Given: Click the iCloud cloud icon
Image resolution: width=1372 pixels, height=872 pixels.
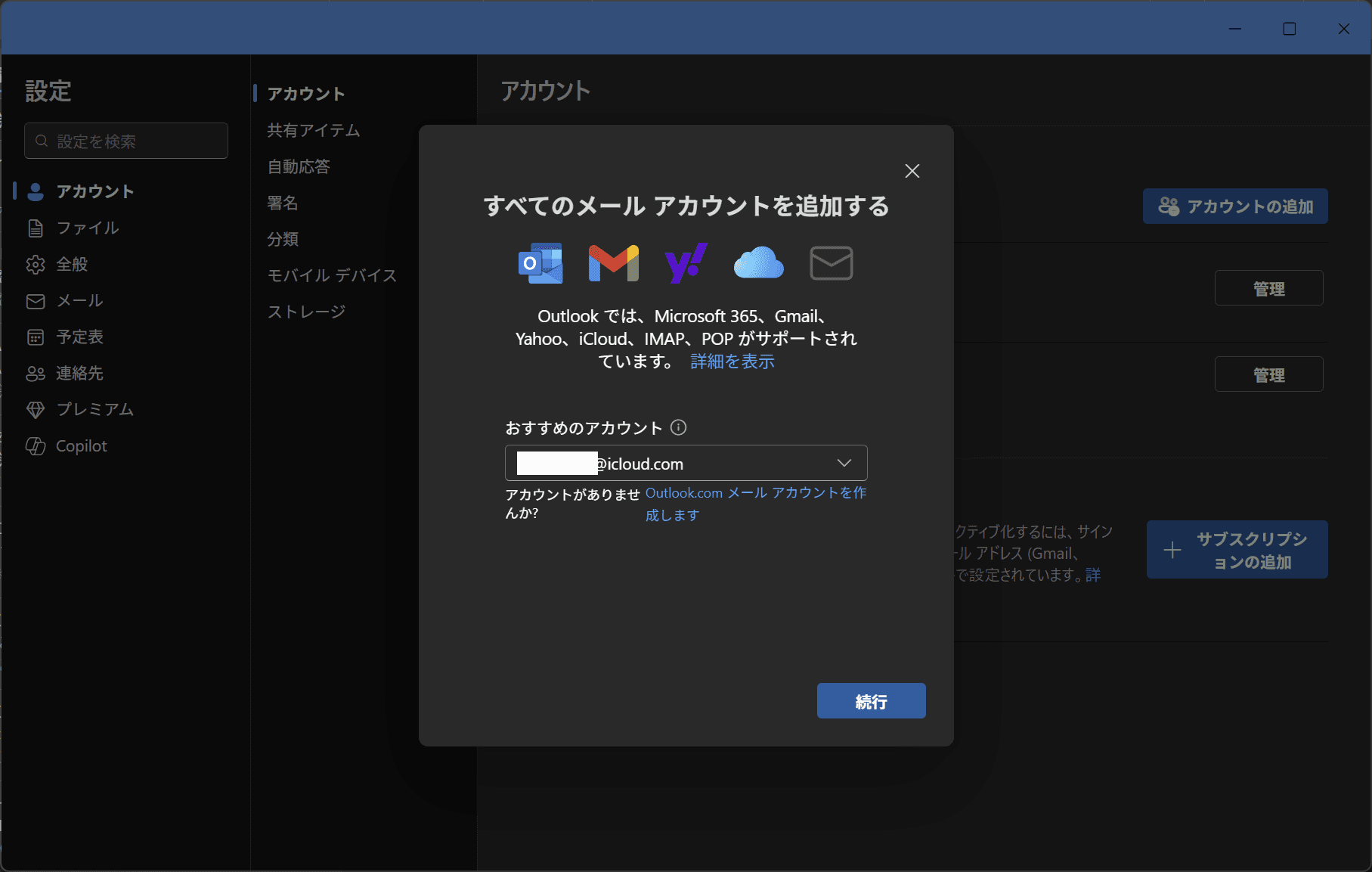Looking at the screenshot, I should (x=758, y=263).
